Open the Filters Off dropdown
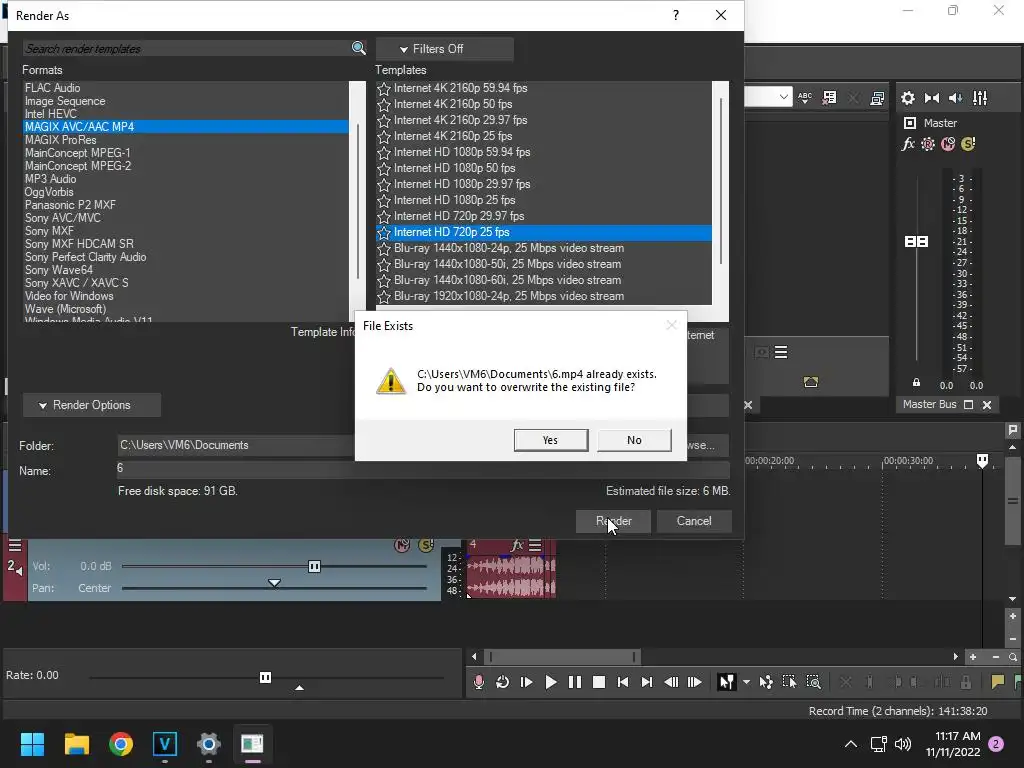 pos(444,49)
